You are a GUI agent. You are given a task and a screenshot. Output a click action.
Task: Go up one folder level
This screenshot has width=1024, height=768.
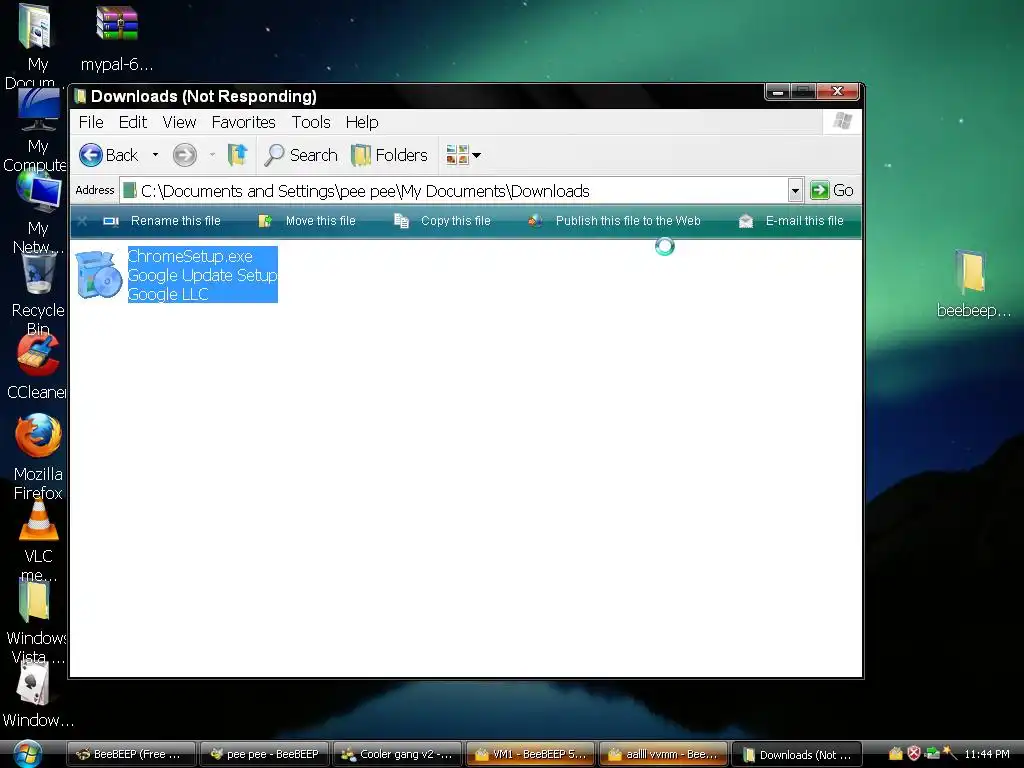point(237,155)
